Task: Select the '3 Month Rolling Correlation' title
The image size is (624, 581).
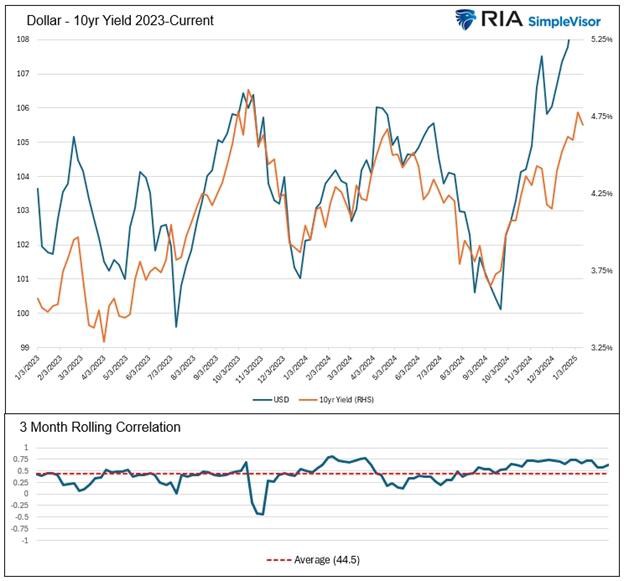Action: (100, 427)
